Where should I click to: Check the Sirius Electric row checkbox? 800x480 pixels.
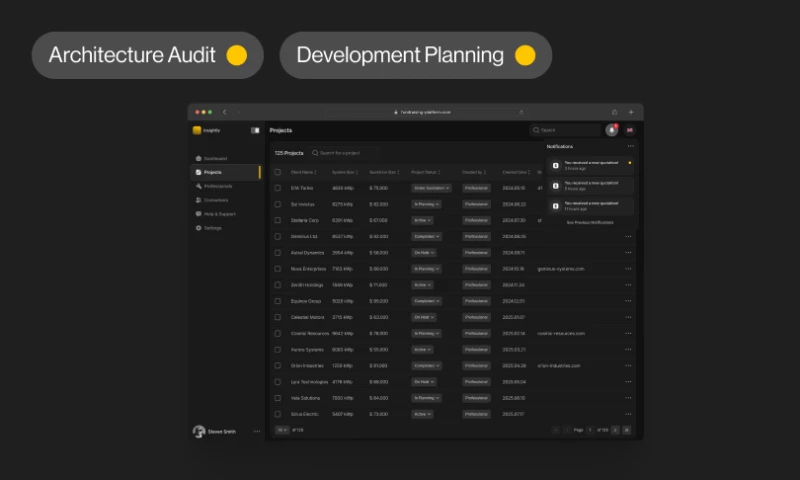click(278, 414)
